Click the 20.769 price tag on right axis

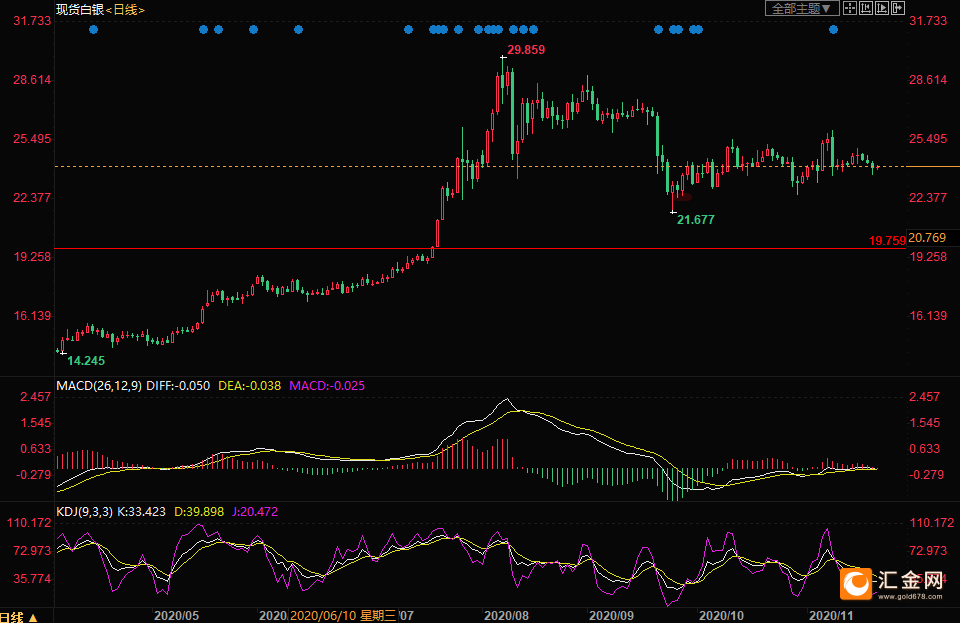click(927, 237)
